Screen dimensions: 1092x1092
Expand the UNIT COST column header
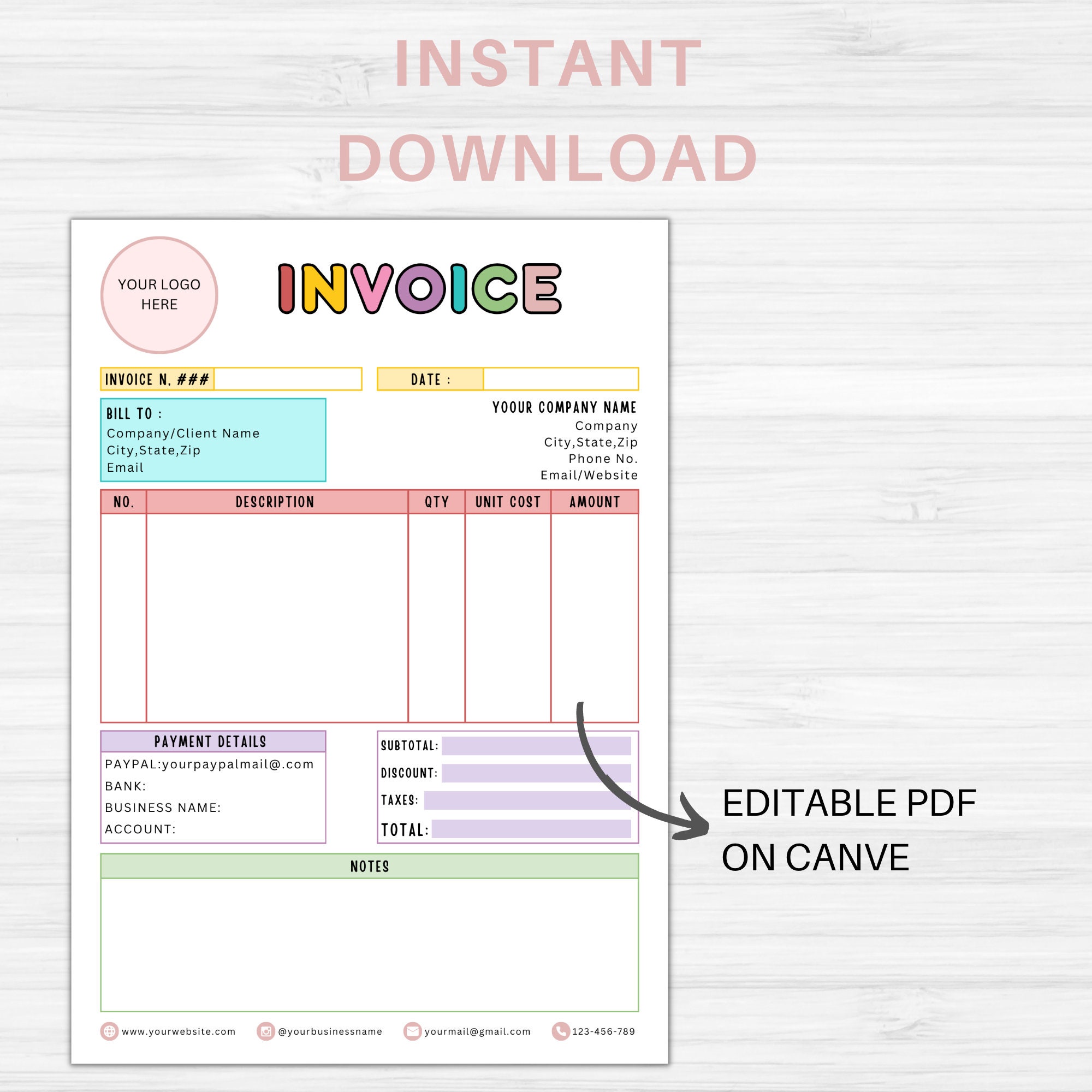point(508,502)
